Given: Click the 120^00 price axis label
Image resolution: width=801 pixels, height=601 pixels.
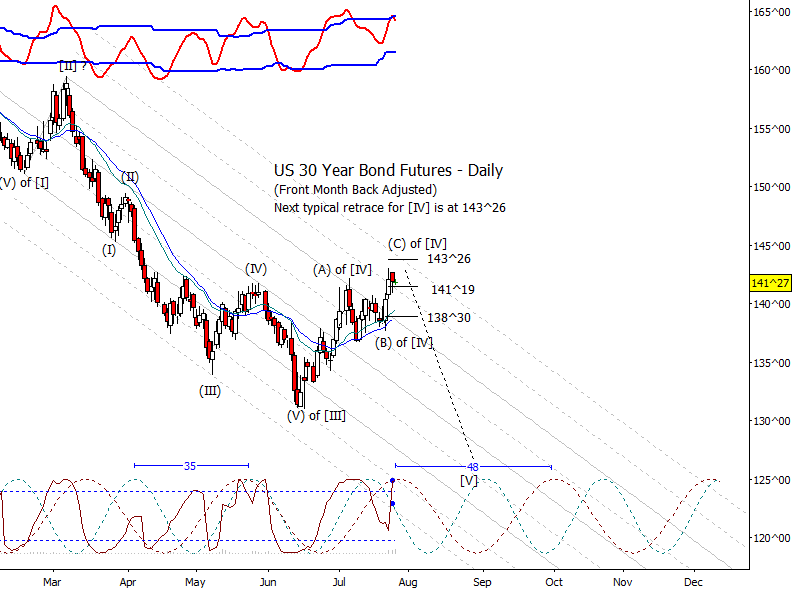Looking at the screenshot, I should coord(772,538).
